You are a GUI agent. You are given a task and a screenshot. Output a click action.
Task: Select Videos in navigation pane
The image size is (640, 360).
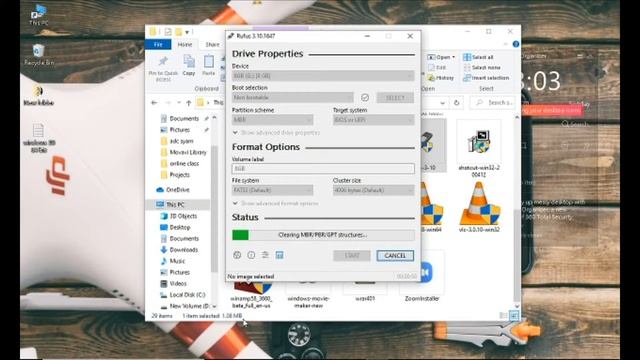178,283
